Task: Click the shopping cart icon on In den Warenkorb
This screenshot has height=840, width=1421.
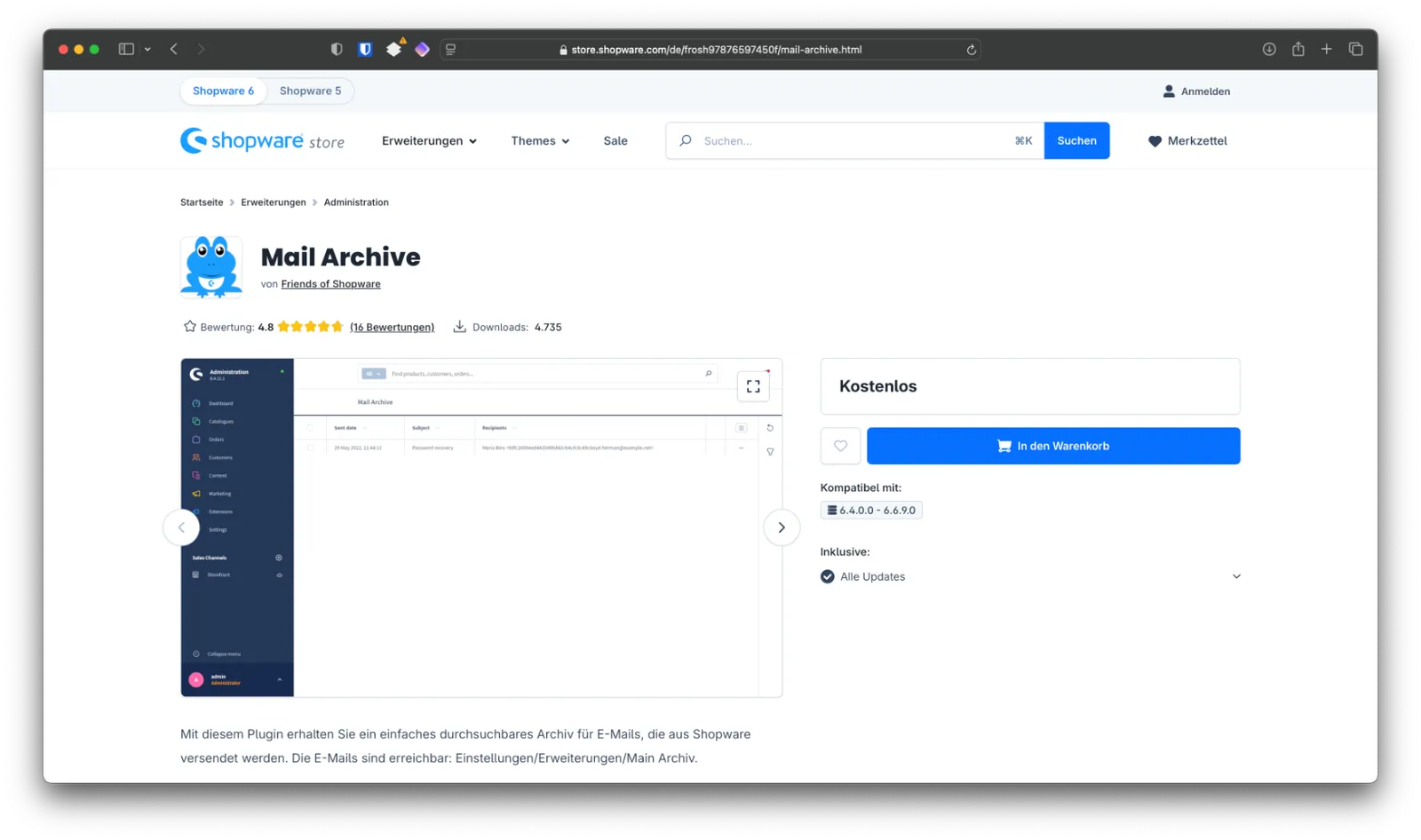Action: [1003, 446]
